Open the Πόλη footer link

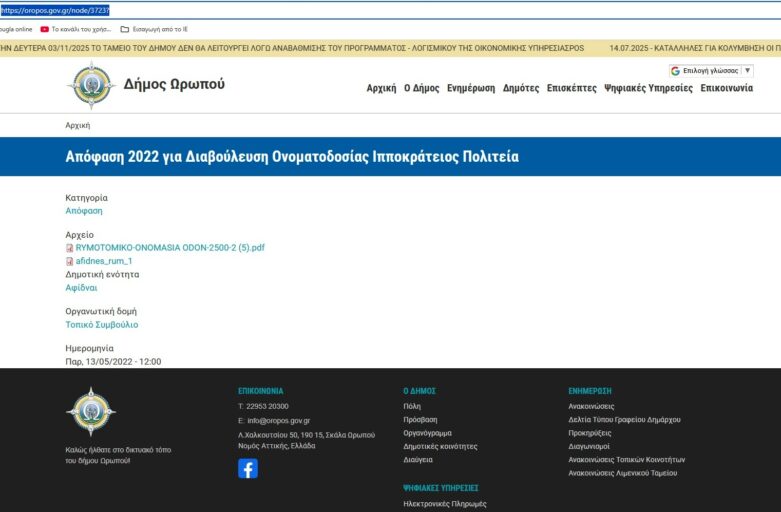point(412,406)
